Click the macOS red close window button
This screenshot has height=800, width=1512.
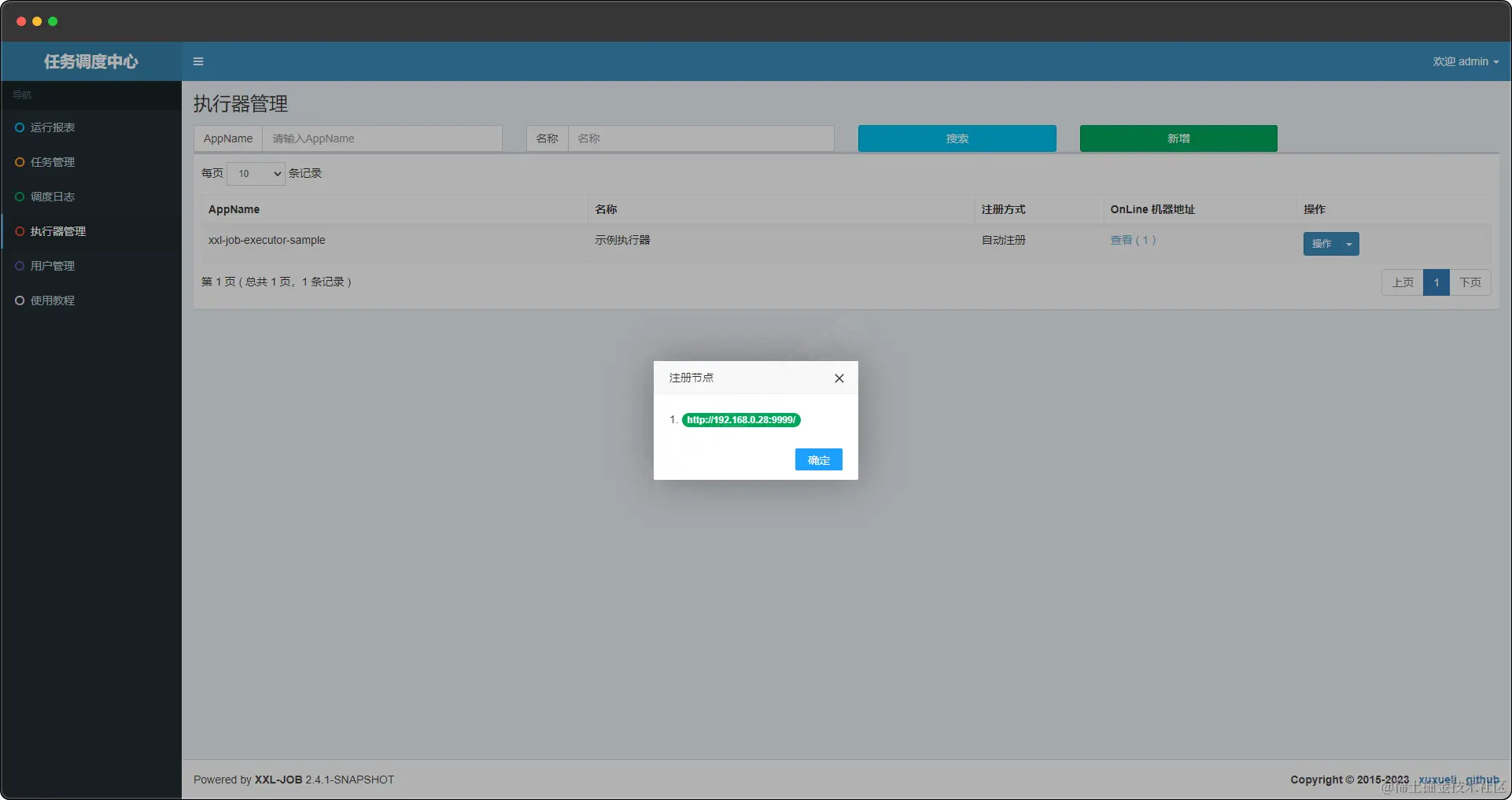(x=21, y=21)
